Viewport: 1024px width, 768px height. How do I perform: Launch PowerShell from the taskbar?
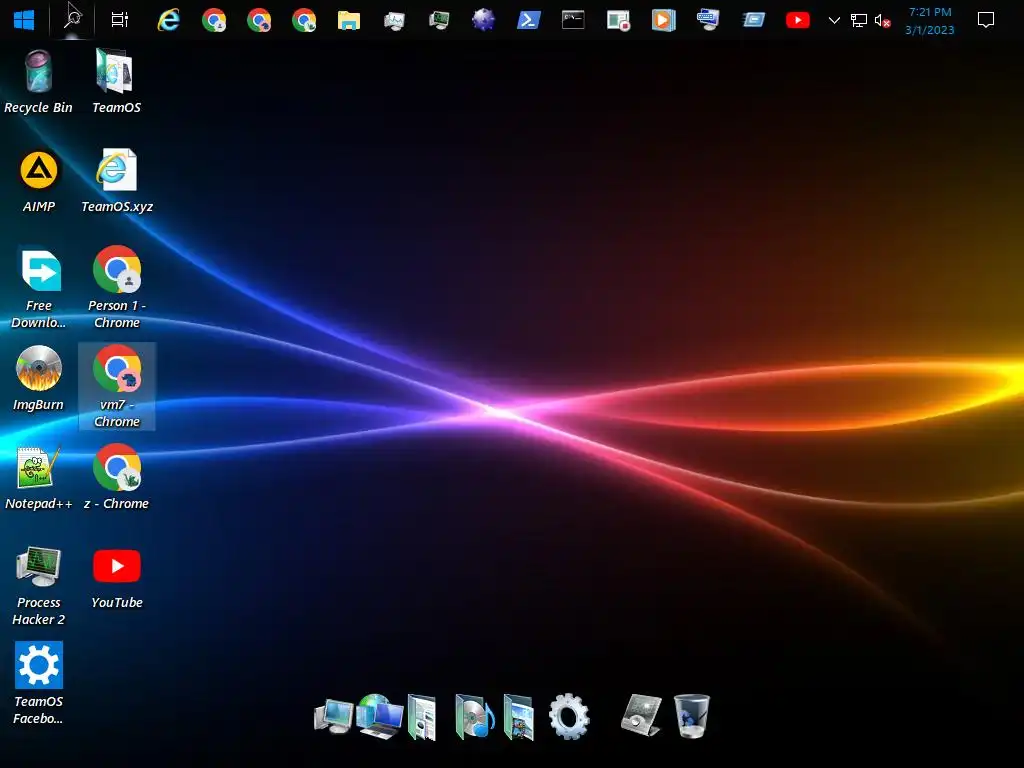point(528,20)
